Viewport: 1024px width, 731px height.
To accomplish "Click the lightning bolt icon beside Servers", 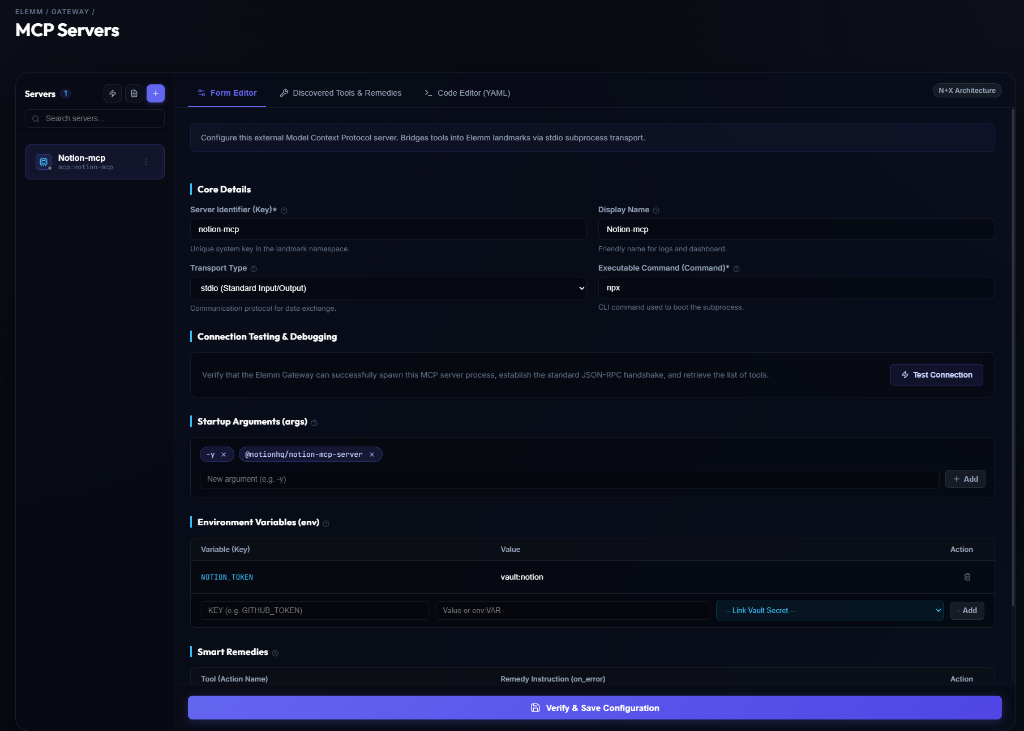I will (112, 93).
